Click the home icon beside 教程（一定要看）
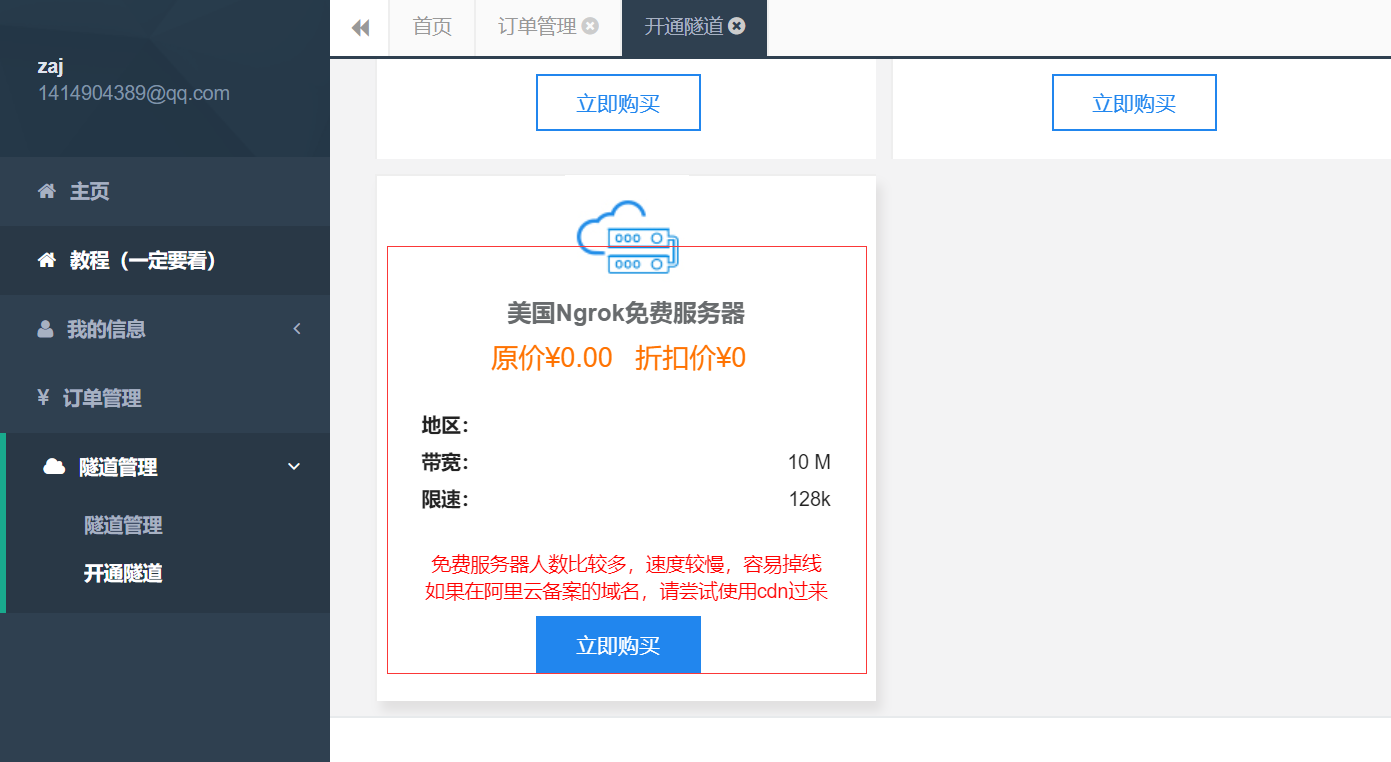 click(46, 260)
